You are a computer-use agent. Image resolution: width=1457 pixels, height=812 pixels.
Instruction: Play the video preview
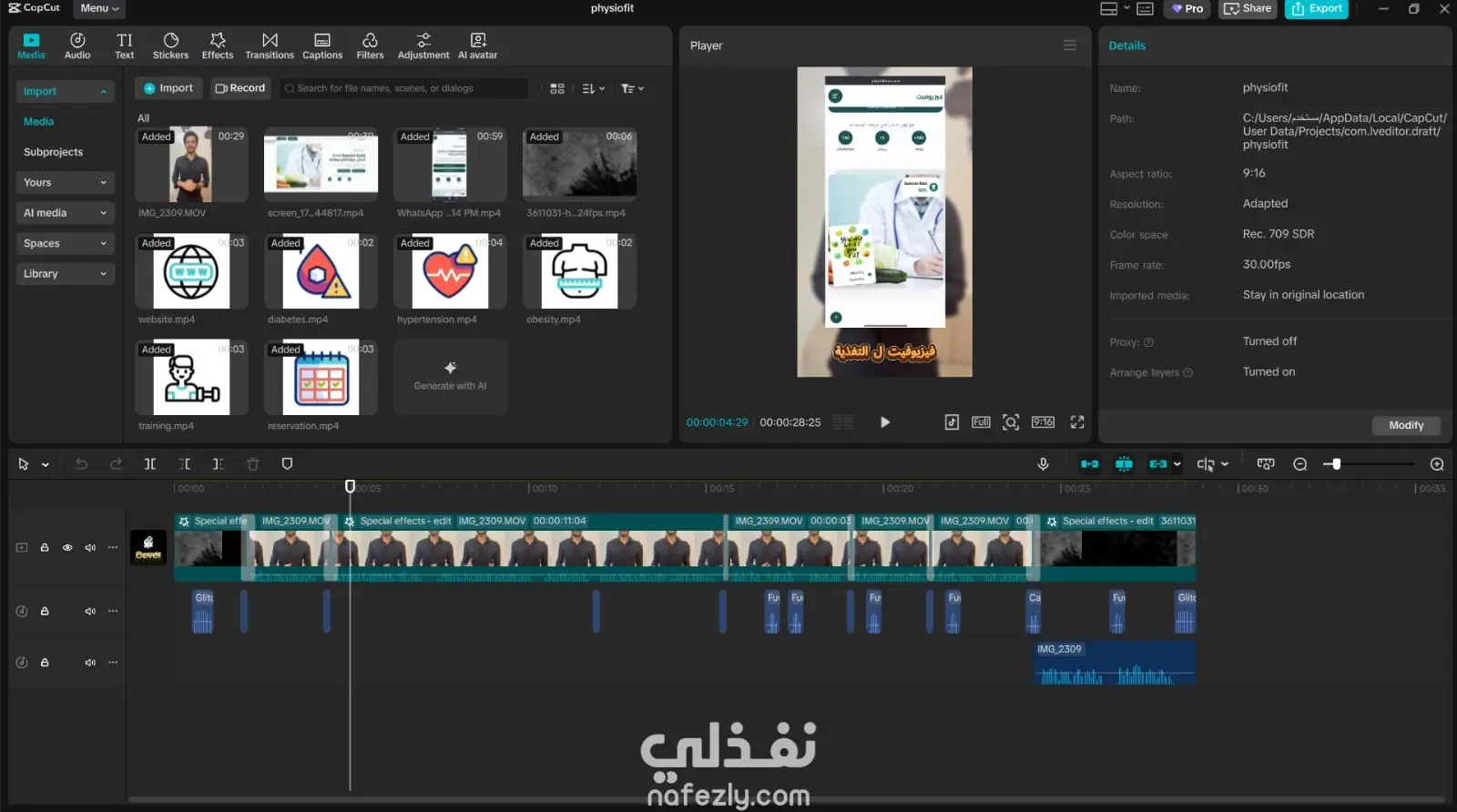pyautogui.click(x=885, y=422)
